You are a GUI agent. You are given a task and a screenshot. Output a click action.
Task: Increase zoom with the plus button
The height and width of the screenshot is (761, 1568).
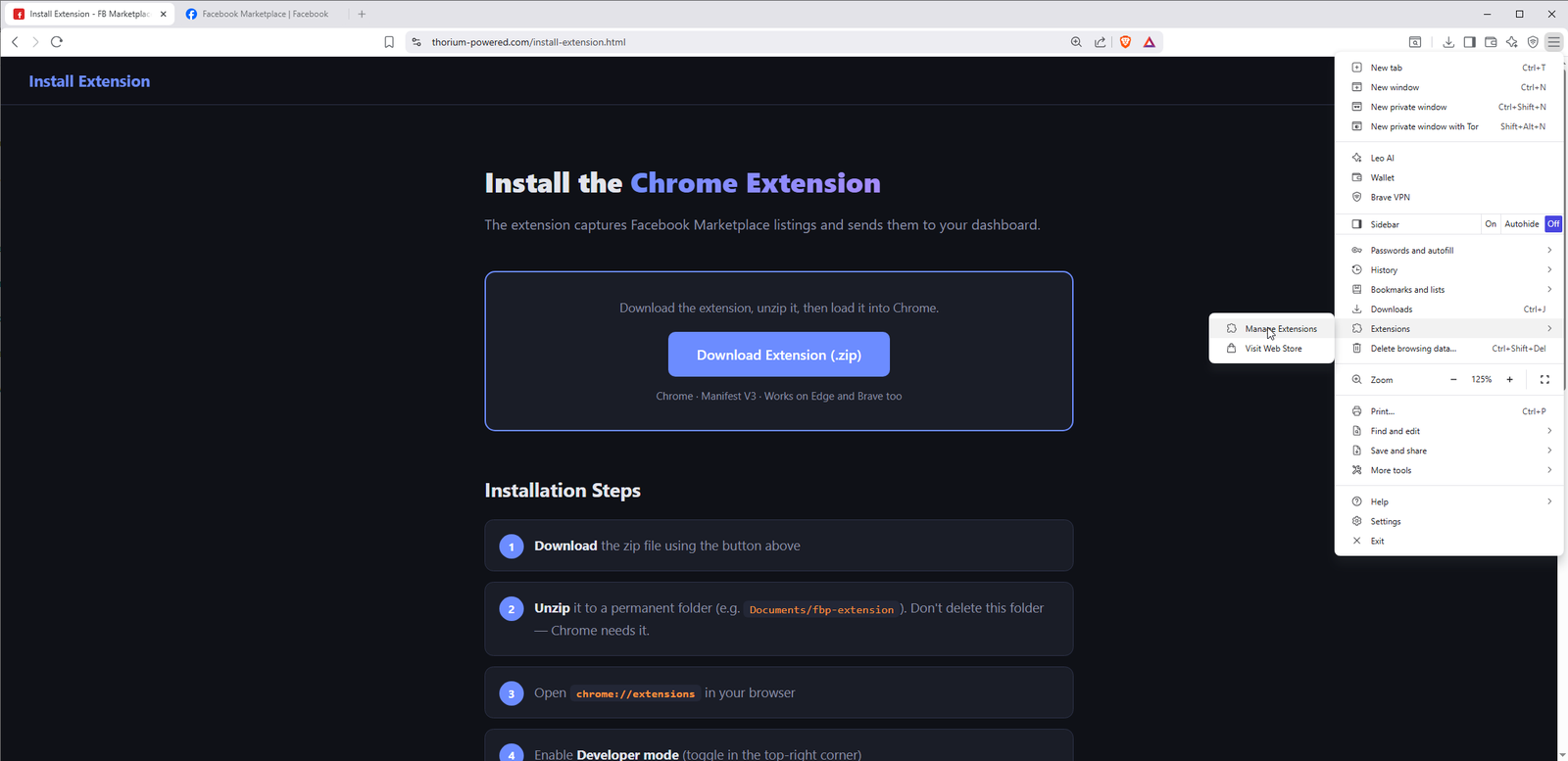(x=1510, y=380)
